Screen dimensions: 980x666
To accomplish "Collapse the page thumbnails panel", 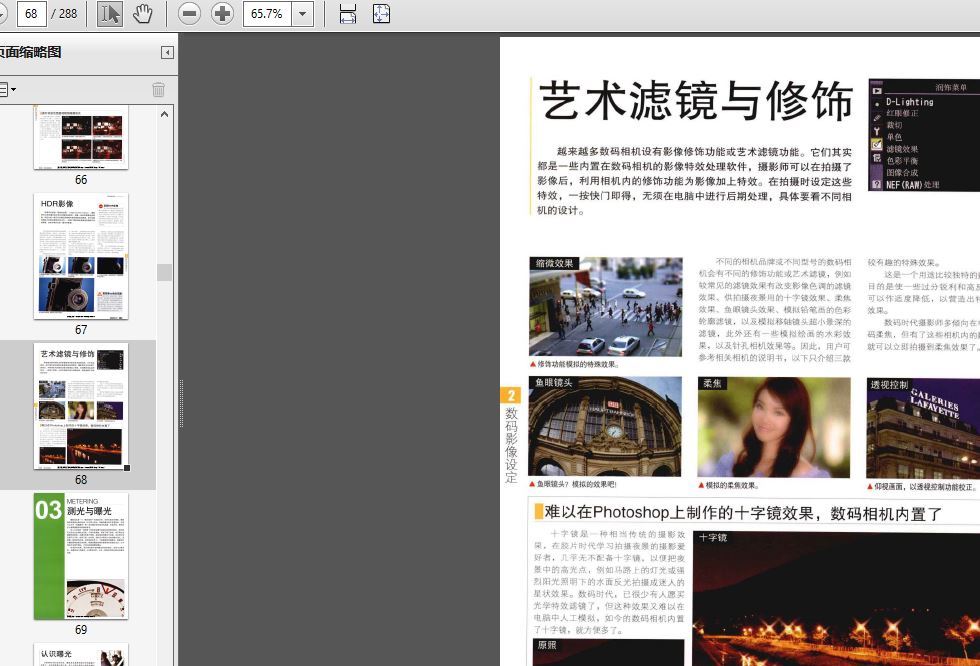I will pyautogui.click(x=167, y=52).
